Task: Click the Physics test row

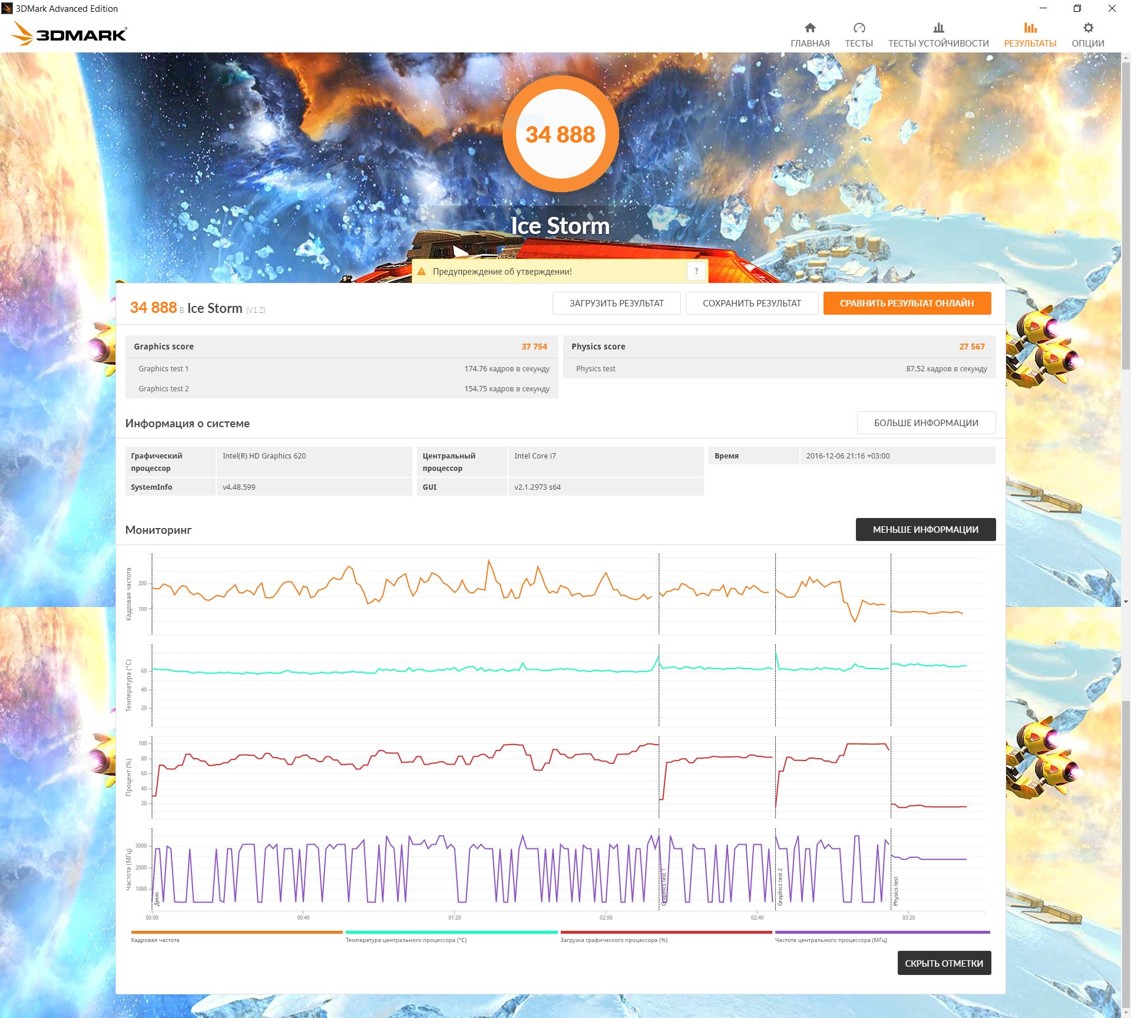Action: 780,369
